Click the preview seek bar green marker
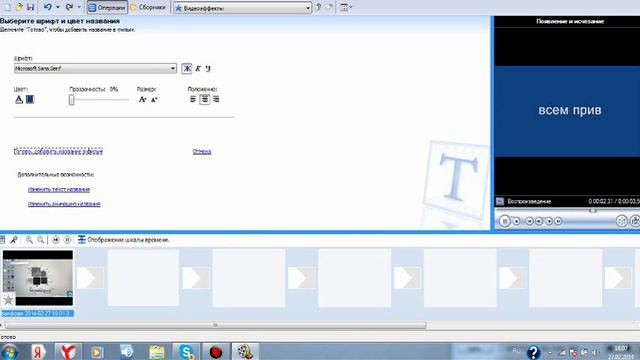Image resolution: width=640 pixels, height=360 pixels. pyautogui.click(x=593, y=211)
